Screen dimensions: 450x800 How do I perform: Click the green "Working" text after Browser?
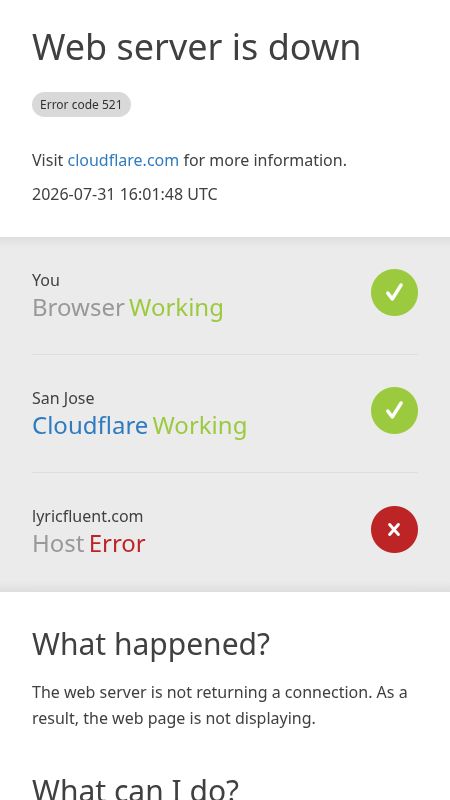tap(176, 308)
